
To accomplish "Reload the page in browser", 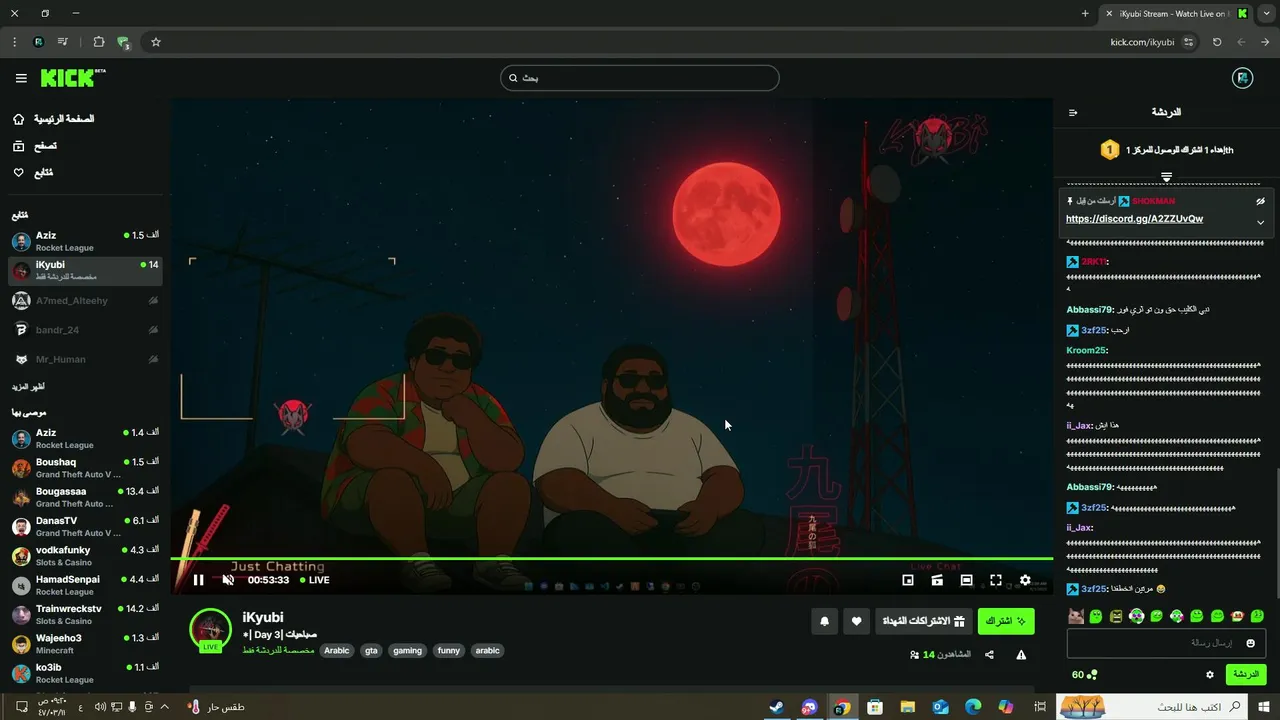I will click(x=1217, y=42).
